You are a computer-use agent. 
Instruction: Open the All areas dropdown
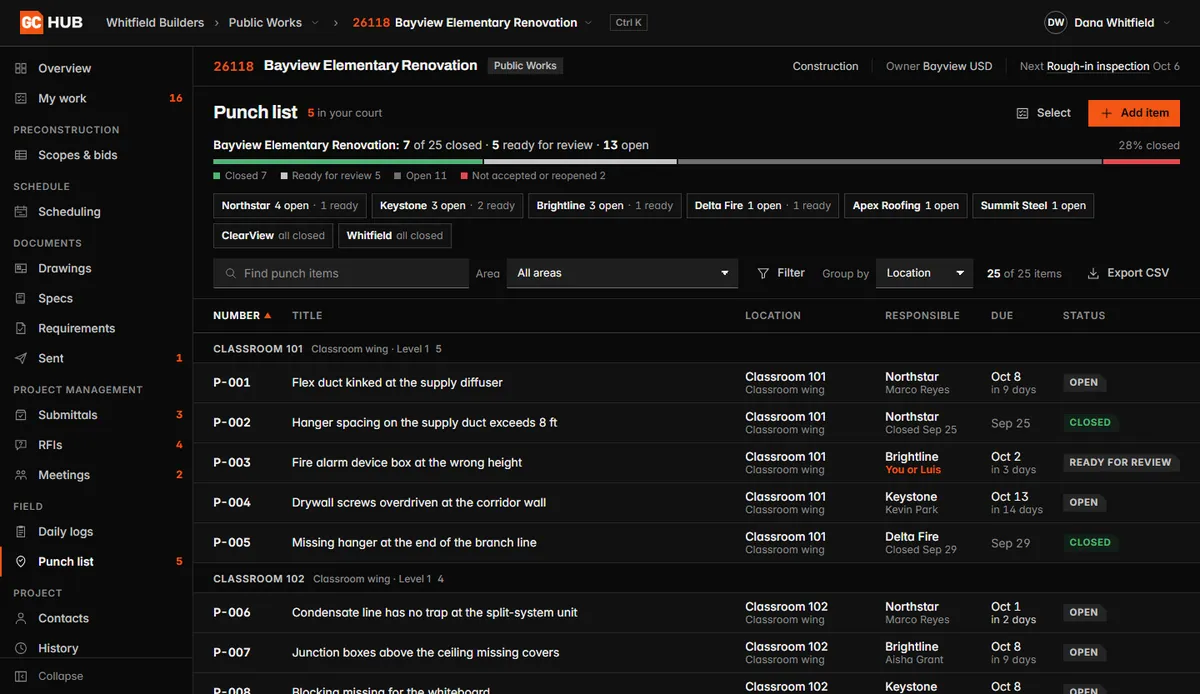pos(622,273)
